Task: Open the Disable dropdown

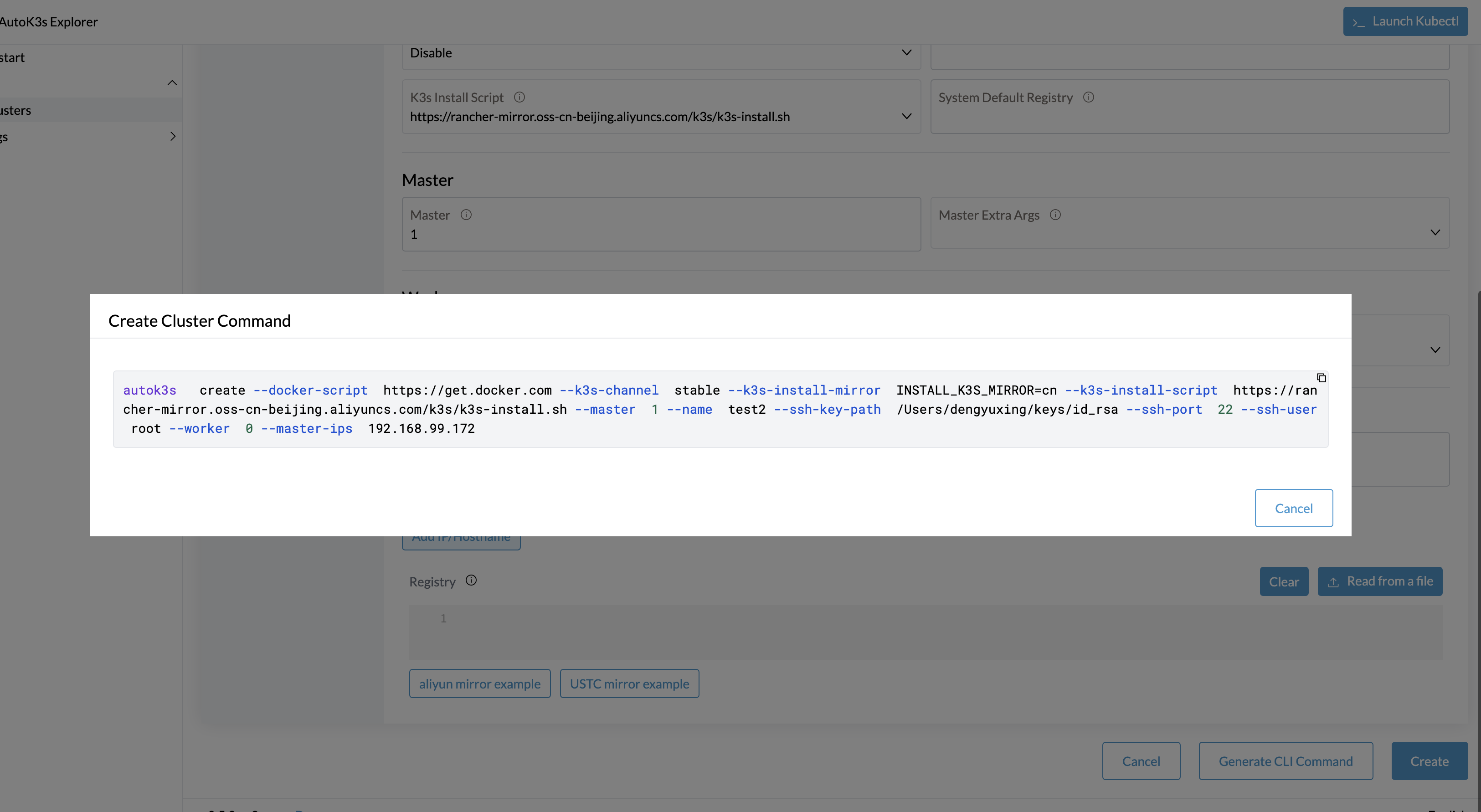Action: point(907,52)
